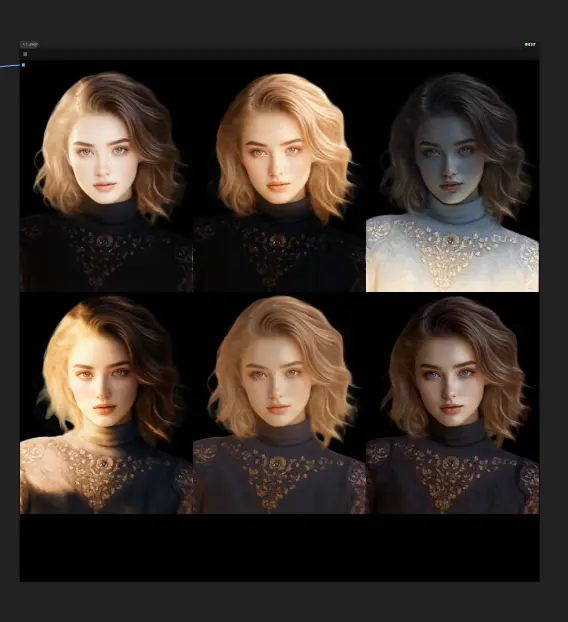Click the node's dark header bar
This screenshot has width=568, height=622.
[280, 54]
